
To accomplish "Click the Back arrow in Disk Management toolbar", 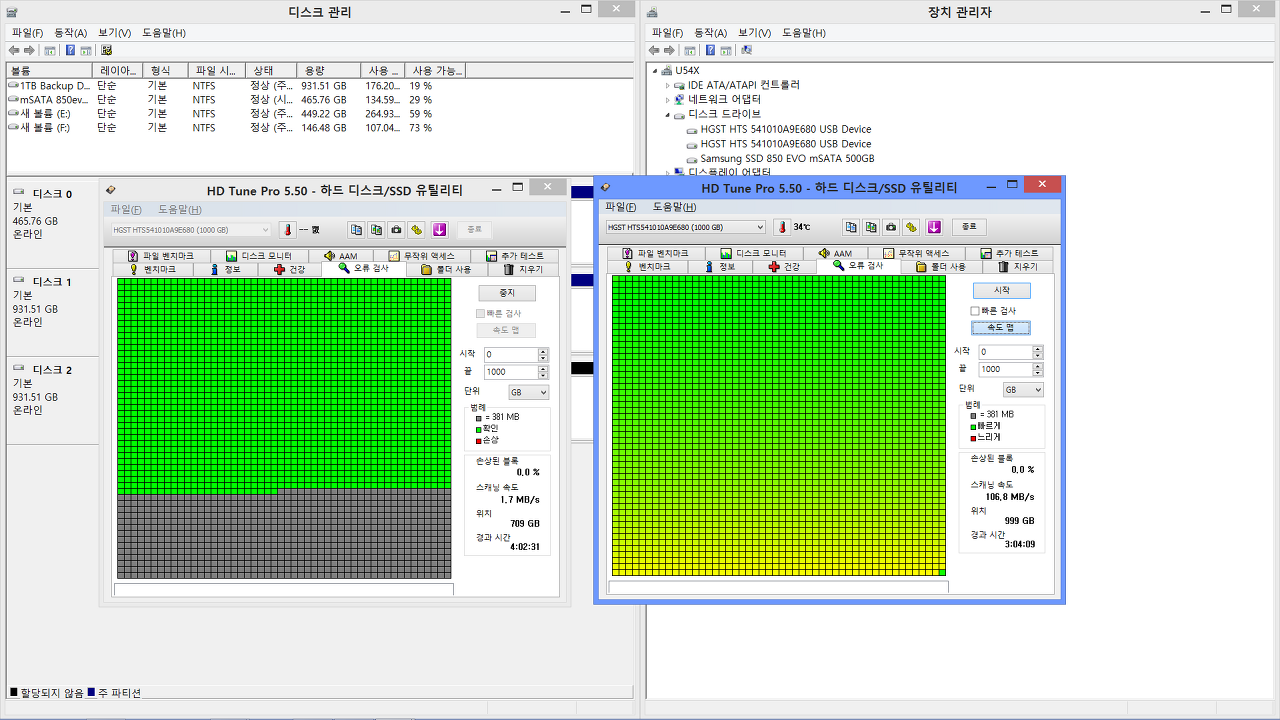I will tap(14, 50).
